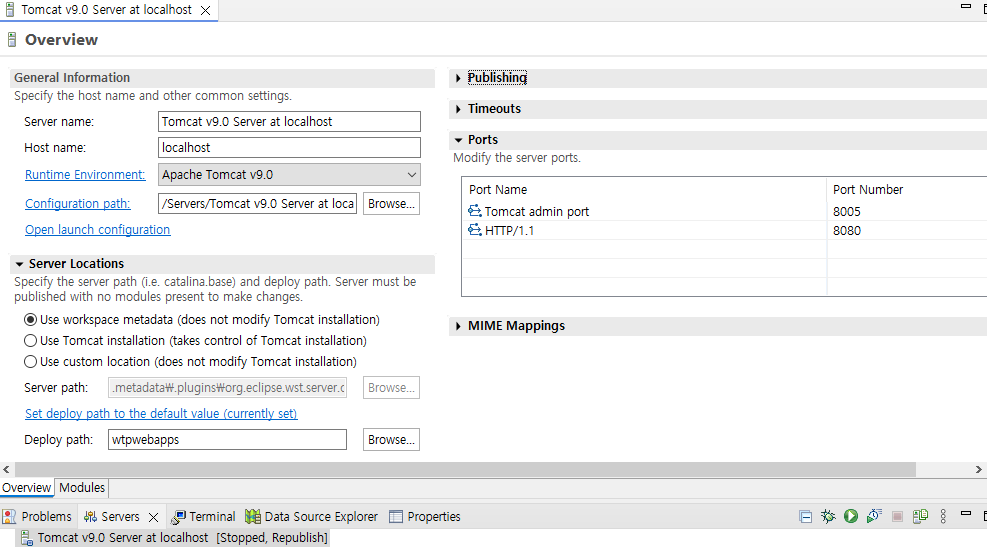This screenshot has height=549, width=987.
Task: Switch to the Overview tab
Action: pyautogui.click(x=26, y=488)
